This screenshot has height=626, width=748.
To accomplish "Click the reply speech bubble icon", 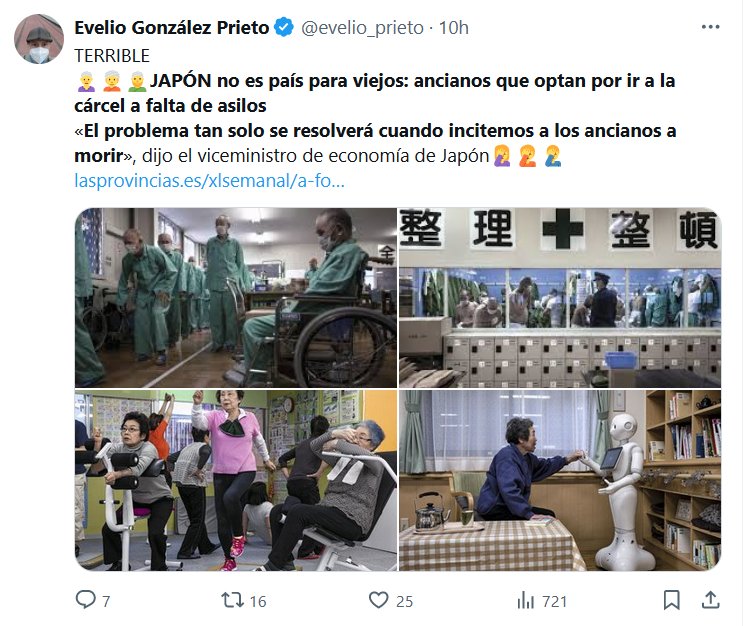I will [x=86, y=600].
